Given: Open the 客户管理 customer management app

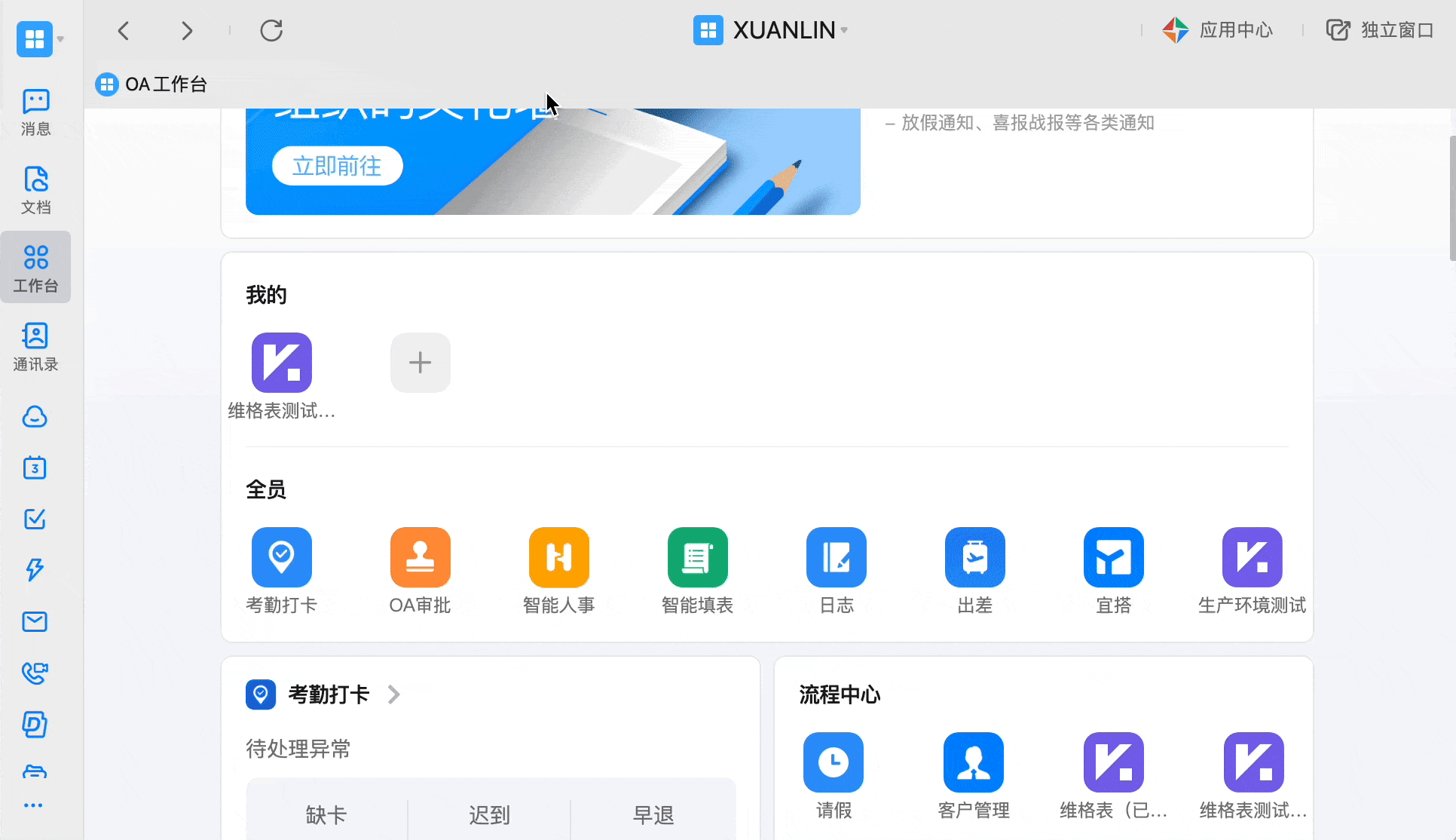Looking at the screenshot, I should coord(973,762).
